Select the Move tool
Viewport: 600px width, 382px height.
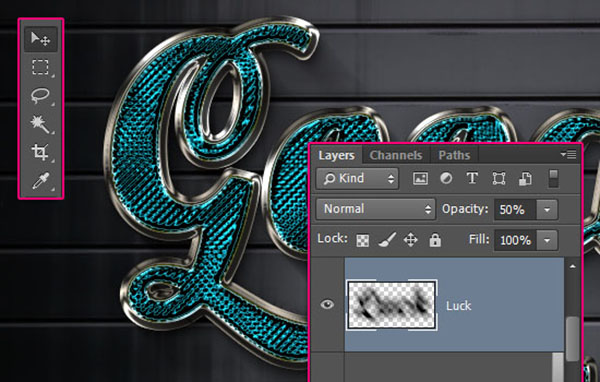[41, 39]
